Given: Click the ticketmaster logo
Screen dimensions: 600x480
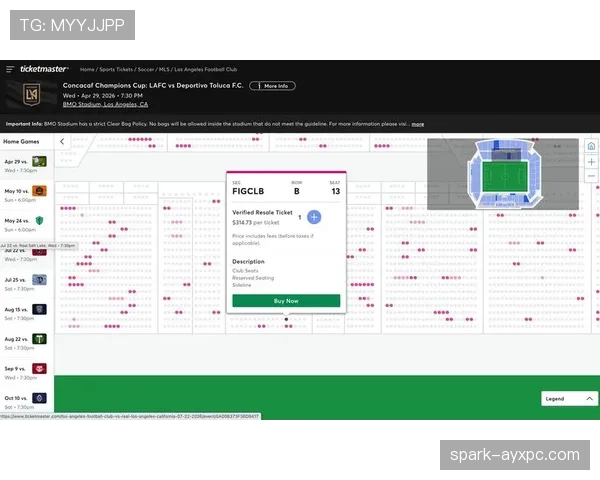Looking at the screenshot, I should (44, 69).
